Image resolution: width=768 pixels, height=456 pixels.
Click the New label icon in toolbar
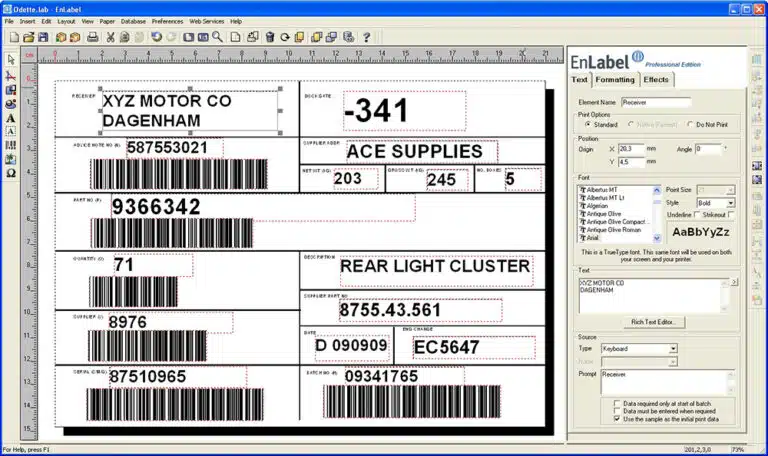coord(14,37)
